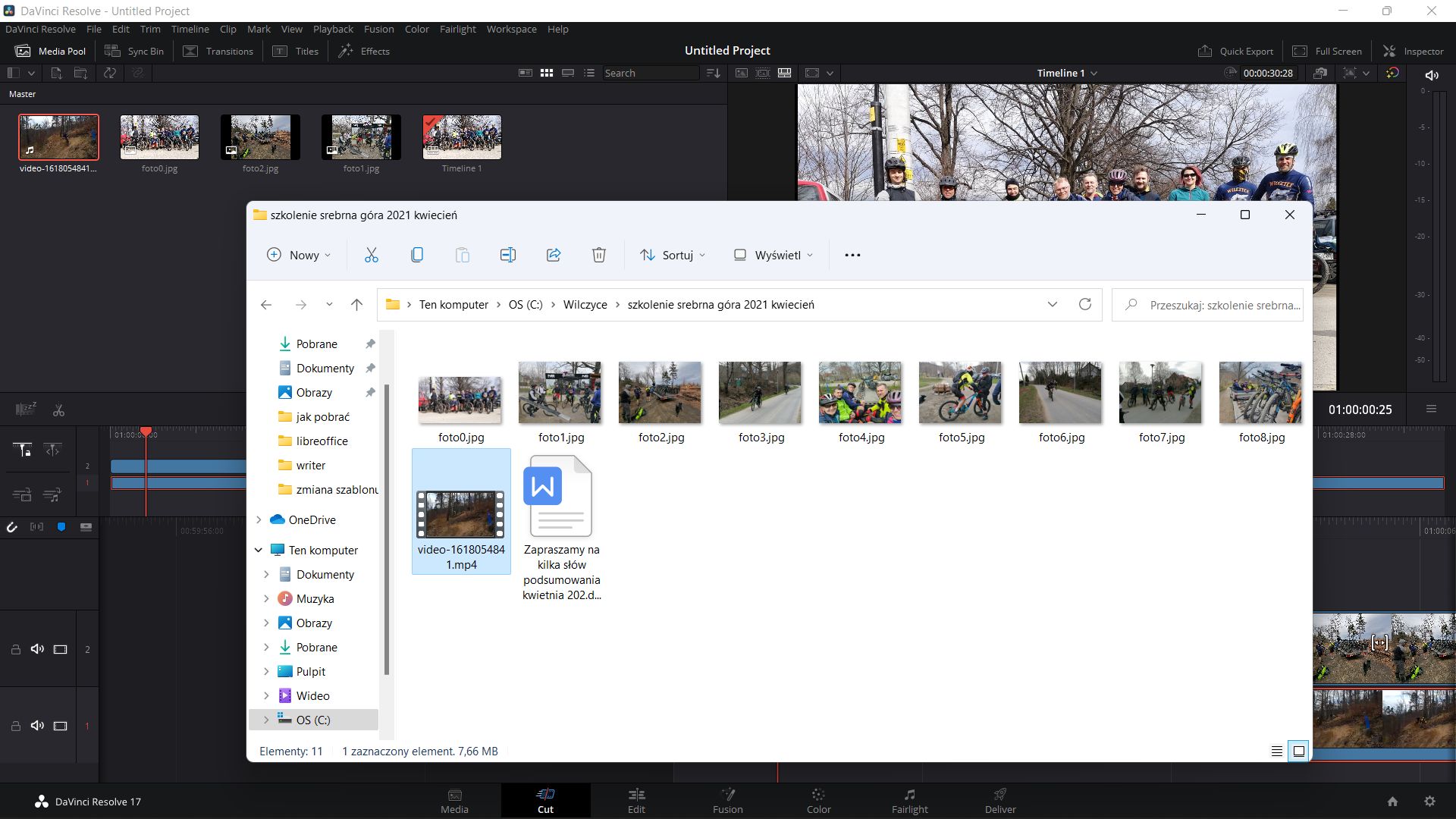
Task: Mute audio on track 1
Action: point(37,726)
